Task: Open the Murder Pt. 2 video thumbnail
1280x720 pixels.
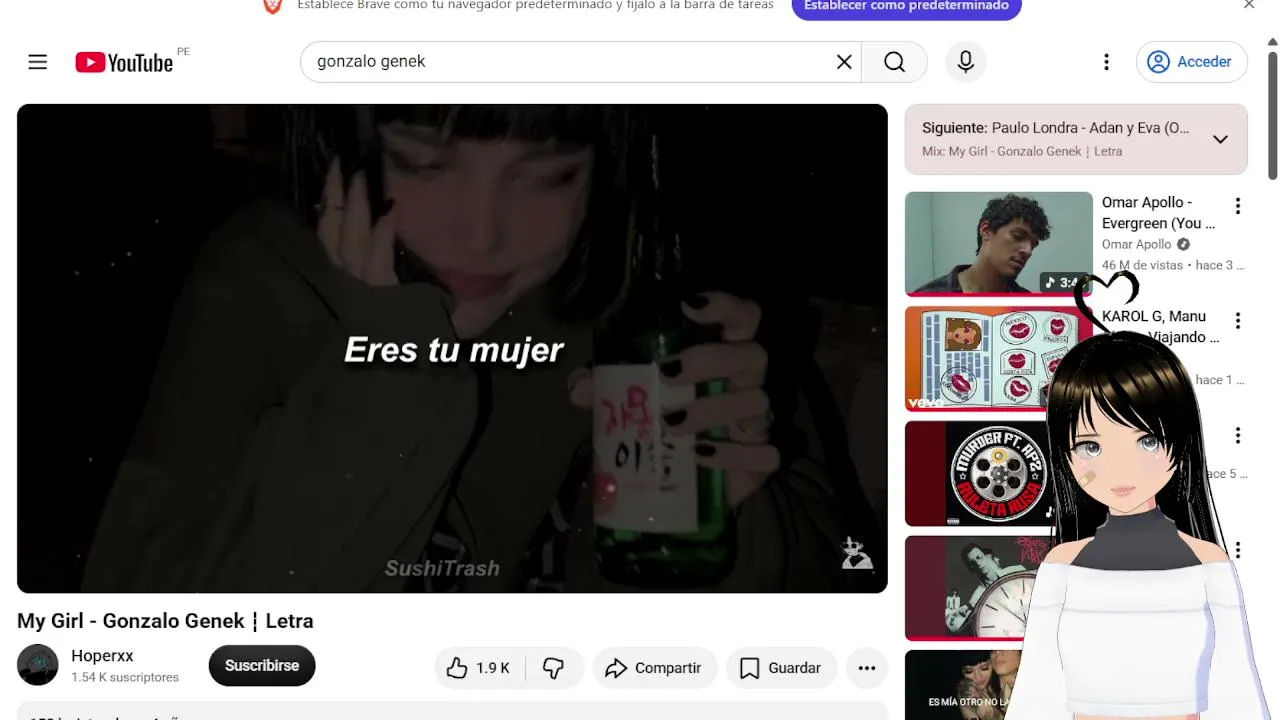Action: click(x=980, y=473)
